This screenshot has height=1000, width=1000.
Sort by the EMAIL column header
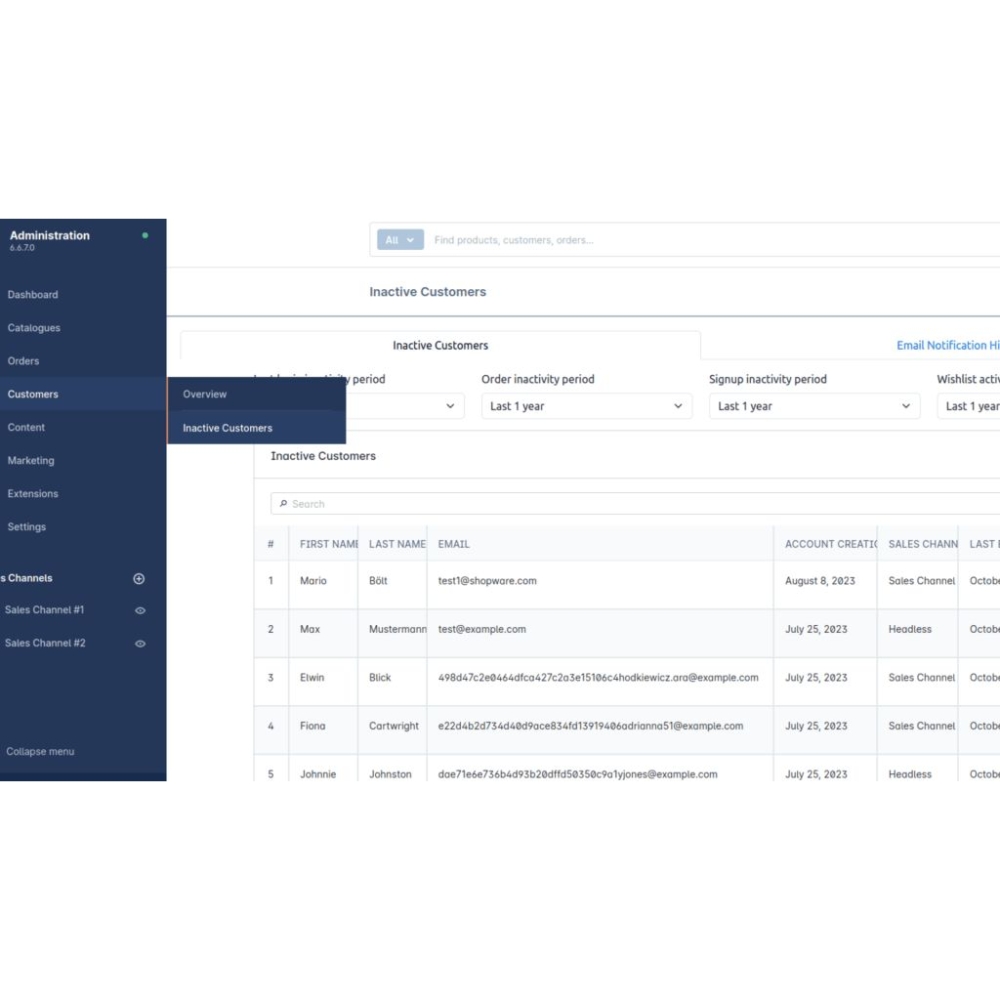click(454, 544)
